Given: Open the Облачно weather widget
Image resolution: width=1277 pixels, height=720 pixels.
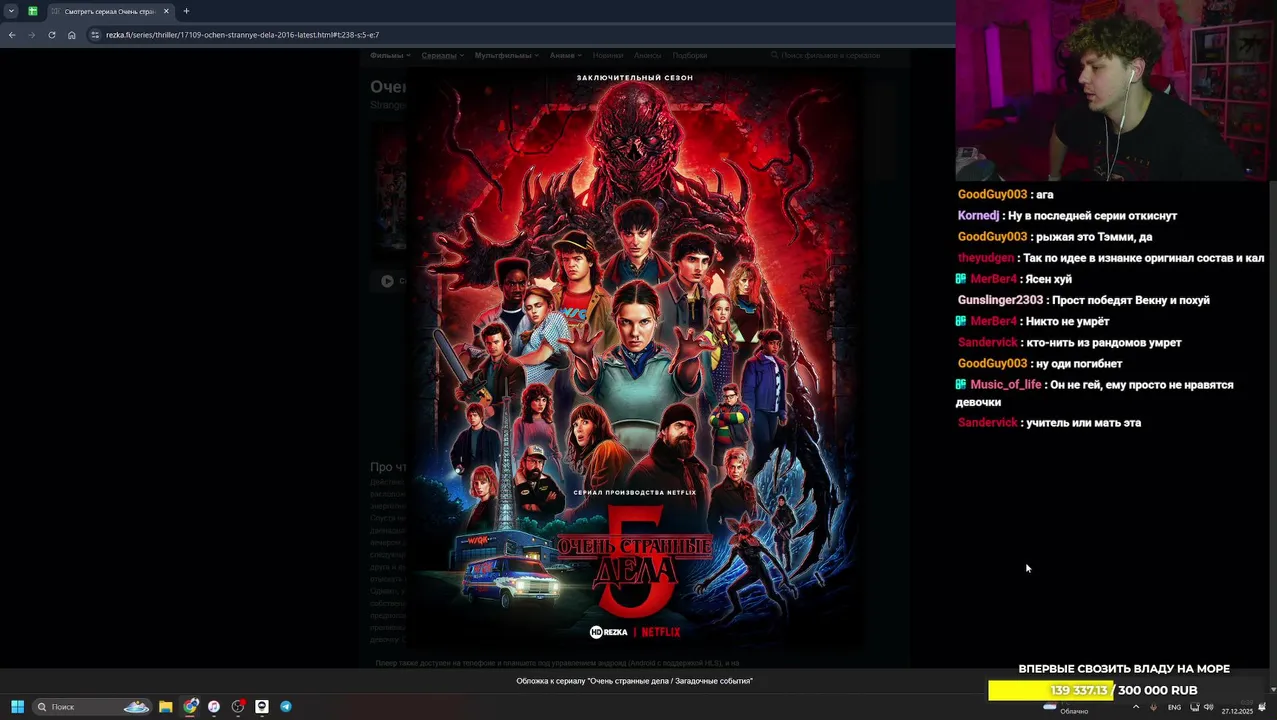Looking at the screenshot, I should [1067, 708].
